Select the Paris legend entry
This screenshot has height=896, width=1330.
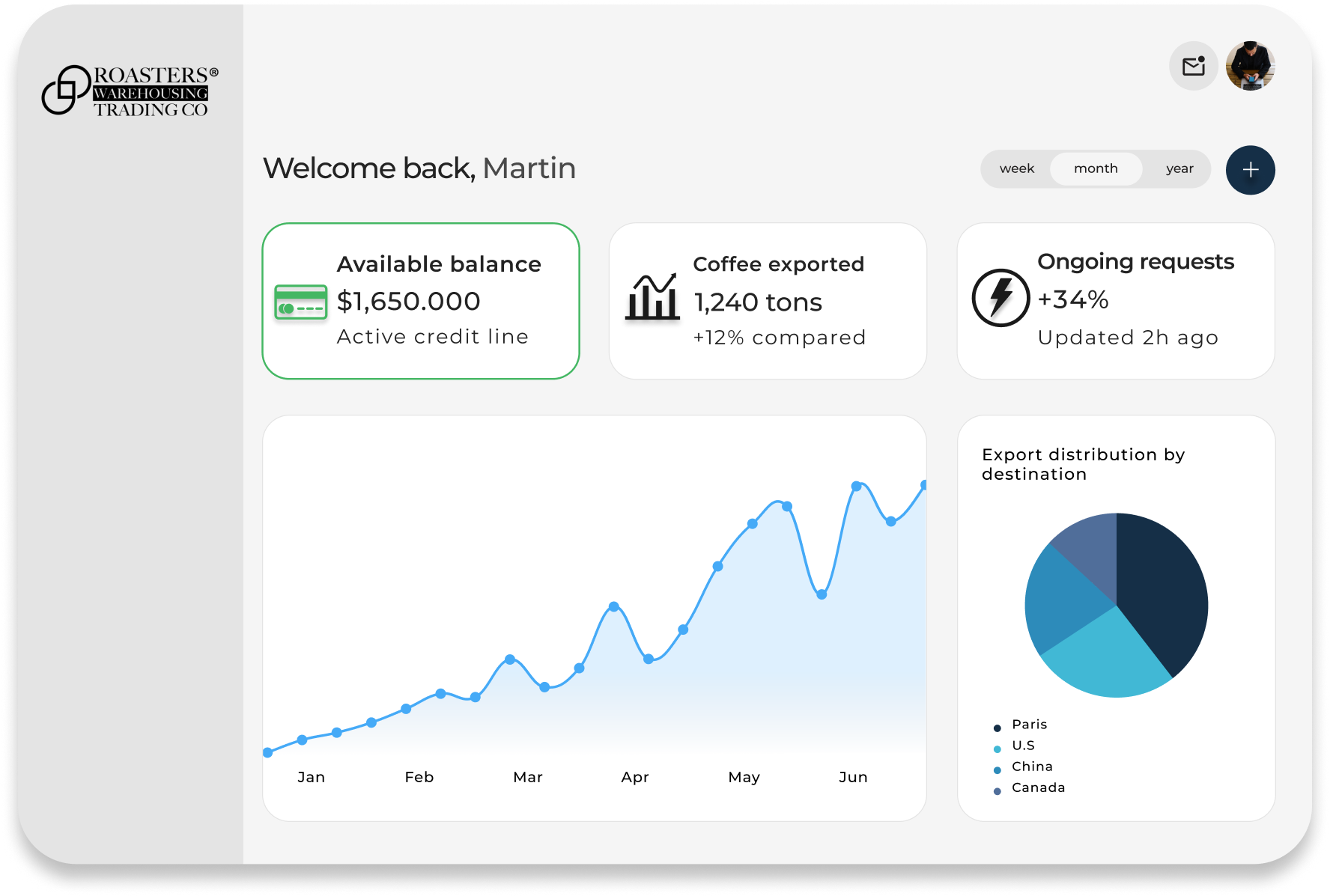pos(1029,724)
